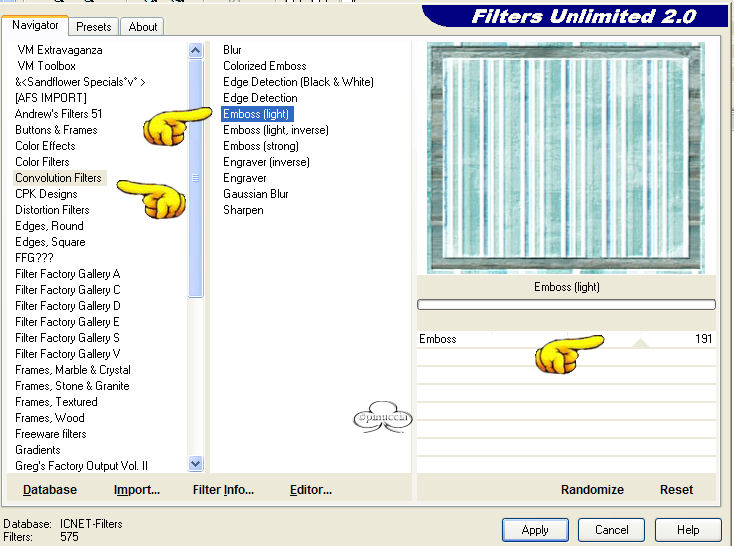Select Frames, Marble & Crystal category
Screen dimensions: 734x546
point(73,369)
